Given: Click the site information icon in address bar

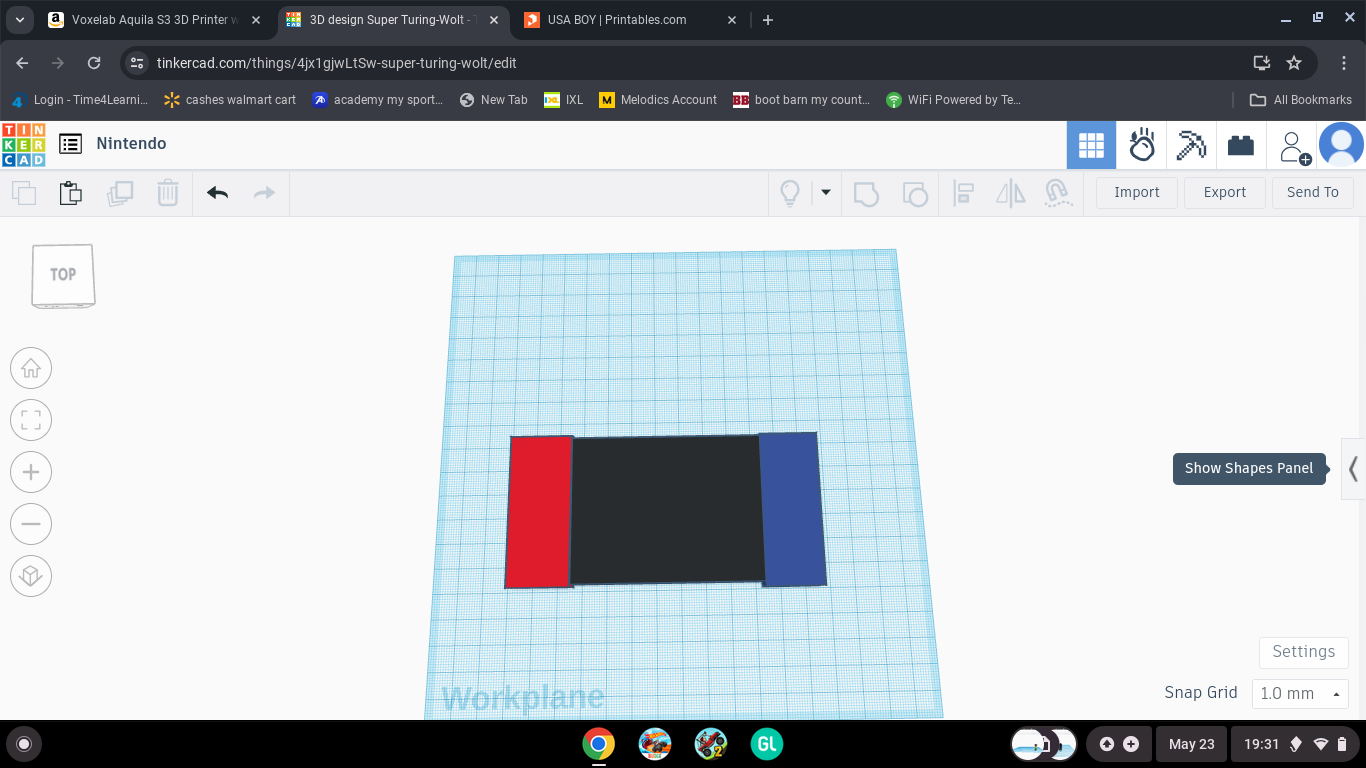Looking at the screenshot, I should pyautogui.click(x=138, y=63).
